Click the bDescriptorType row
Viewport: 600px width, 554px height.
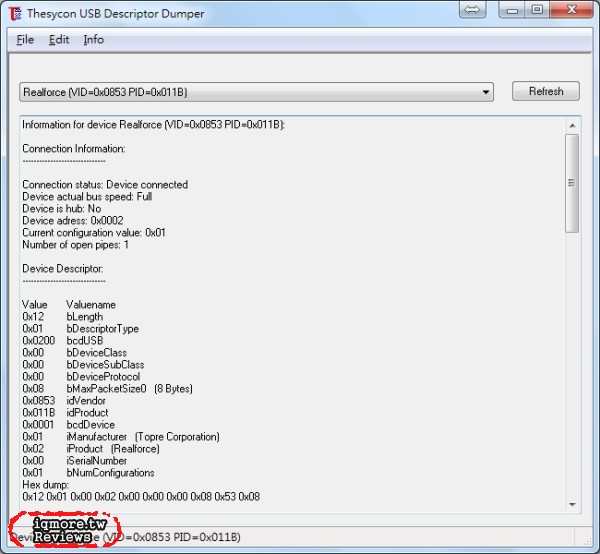click(x=81, y=329)
